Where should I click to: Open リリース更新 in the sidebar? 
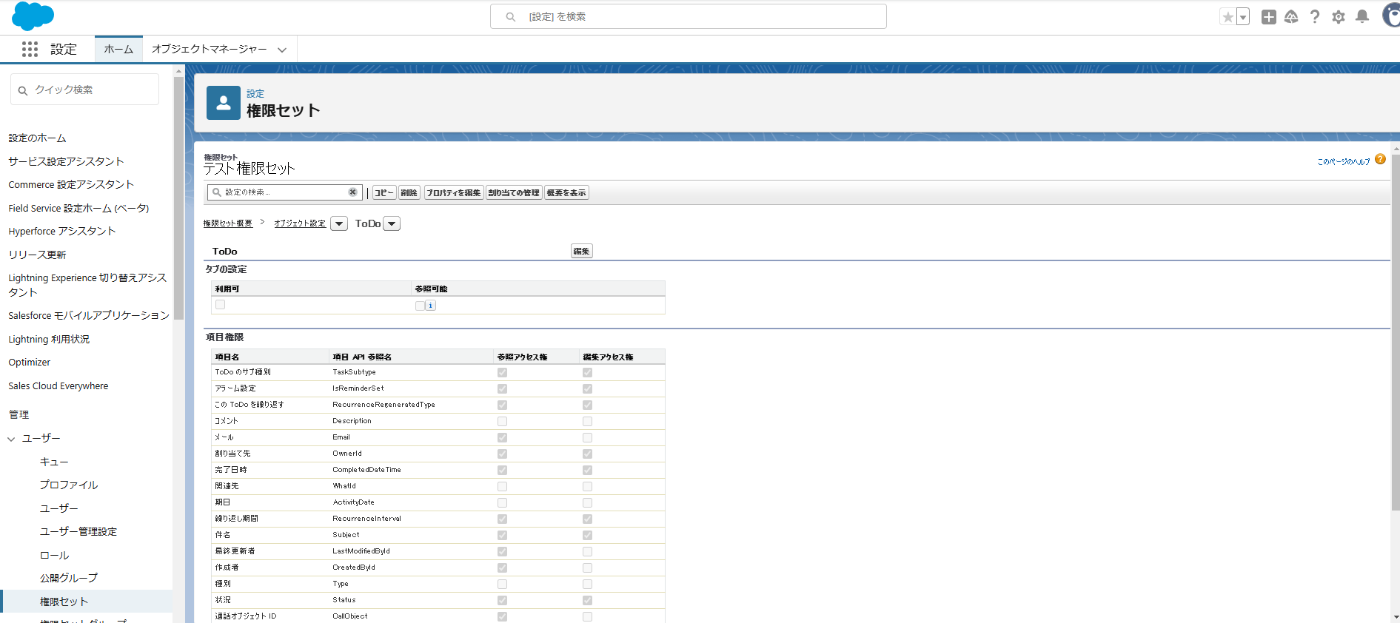[37, 254]
